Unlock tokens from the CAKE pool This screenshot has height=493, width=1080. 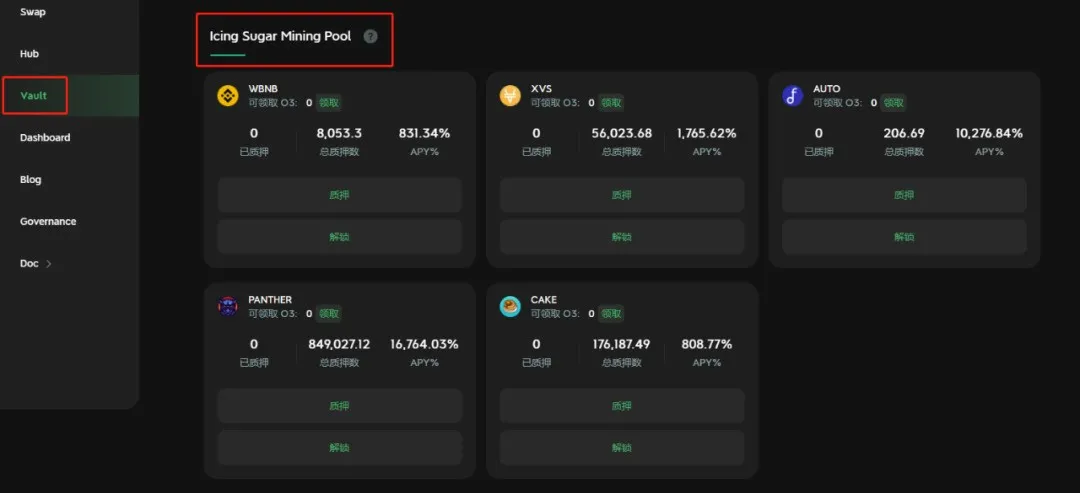pos(621,448)
